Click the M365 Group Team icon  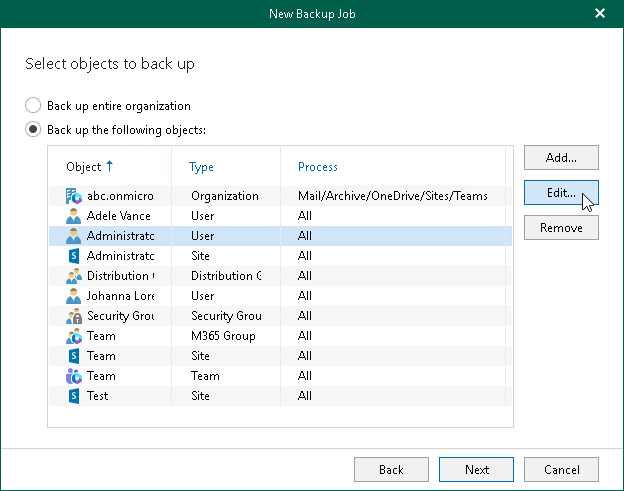[x=72, y=336]
